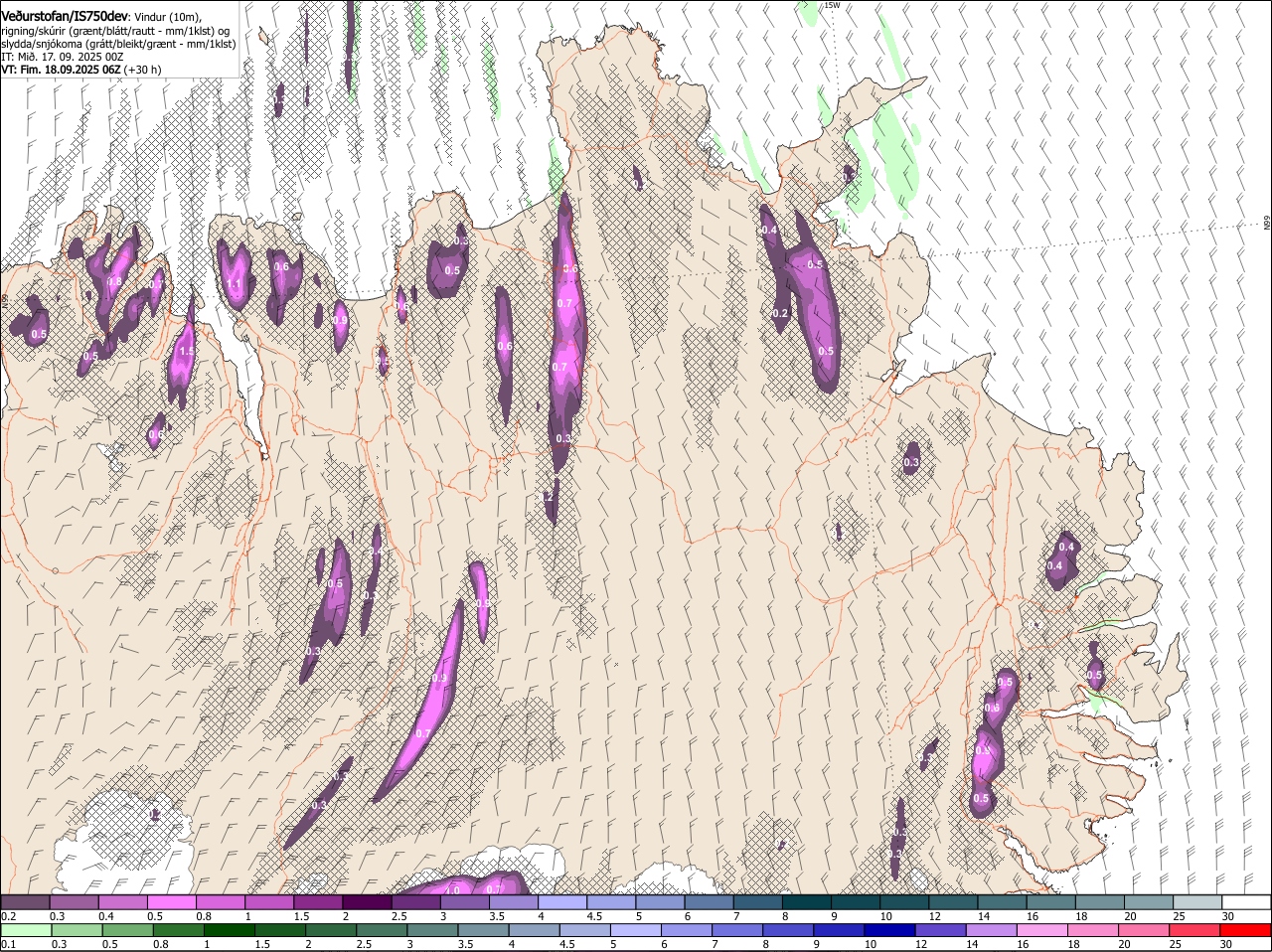
Task: Click the bottom-row dark green swatch between 1 and 1.5
Action: click(x=229, y=931)
